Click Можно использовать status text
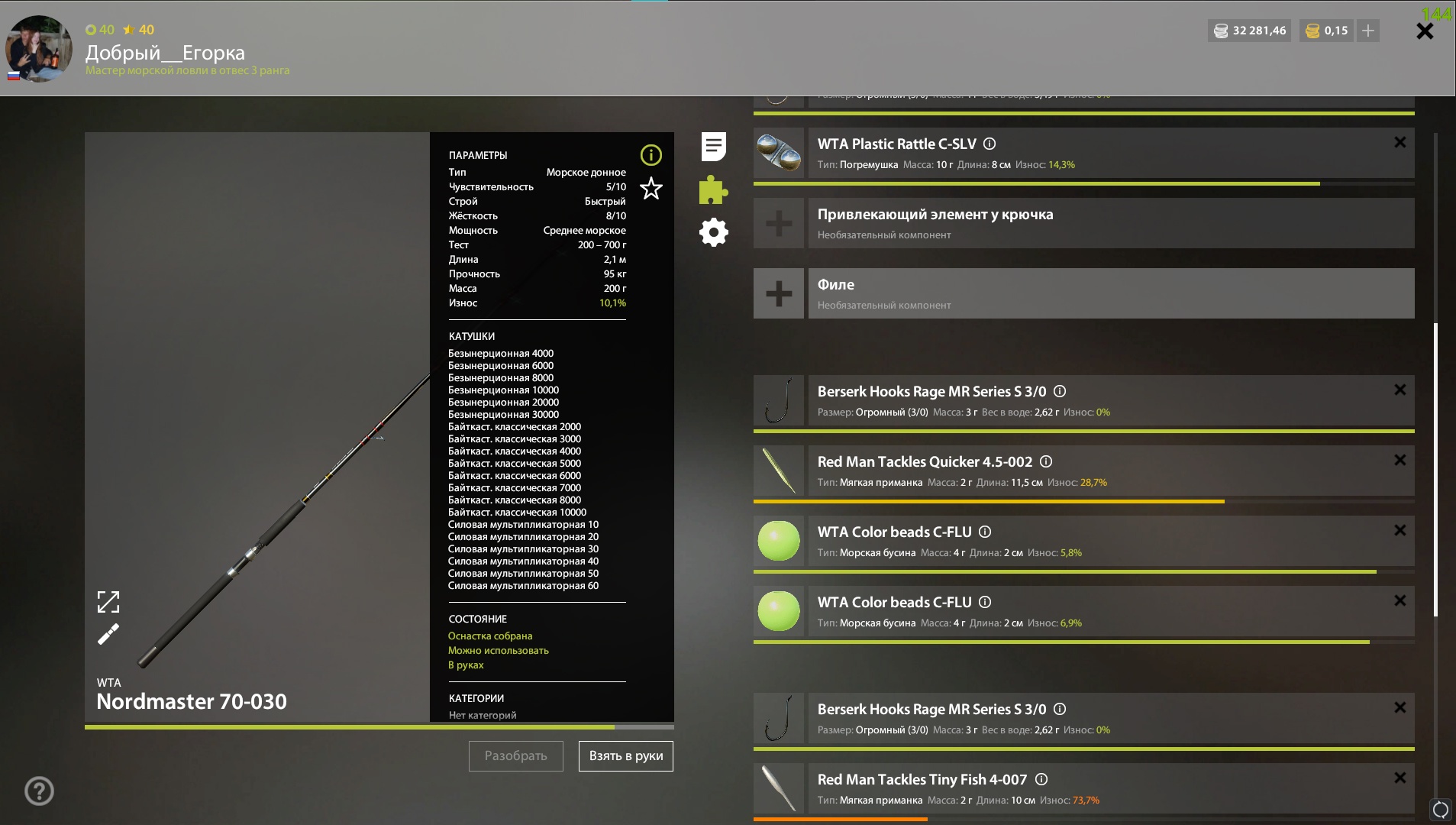Screen dimensions: 1456x825 coord(499,650)
